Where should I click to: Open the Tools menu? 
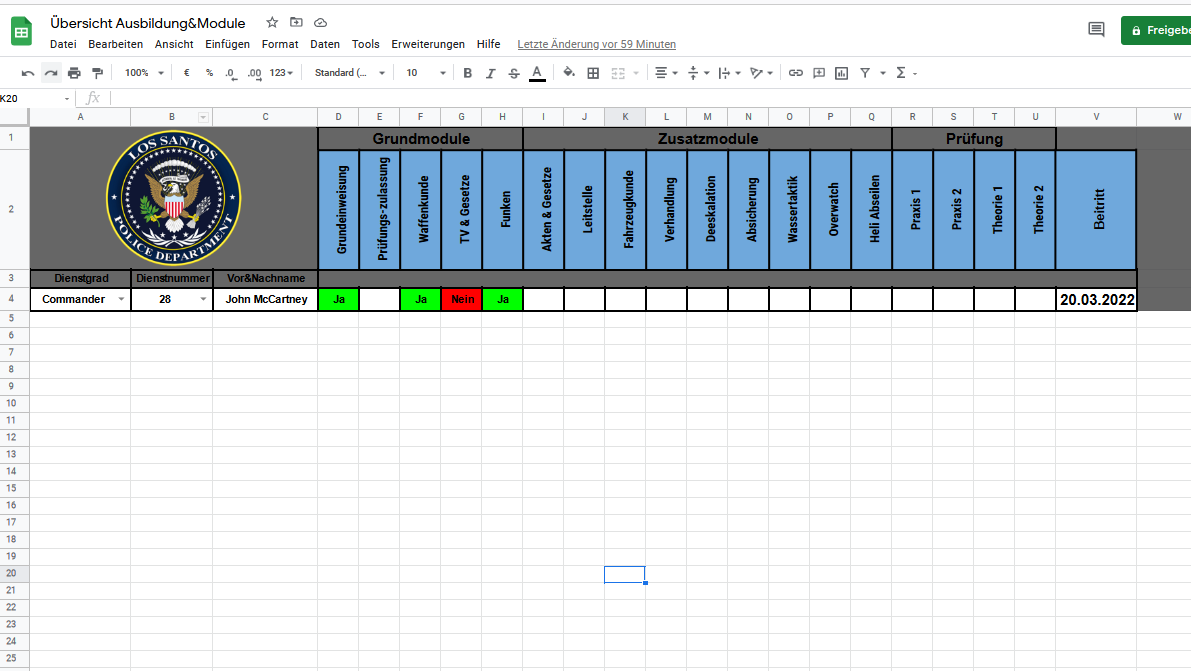pyautogui.click(x=365, y=44)
